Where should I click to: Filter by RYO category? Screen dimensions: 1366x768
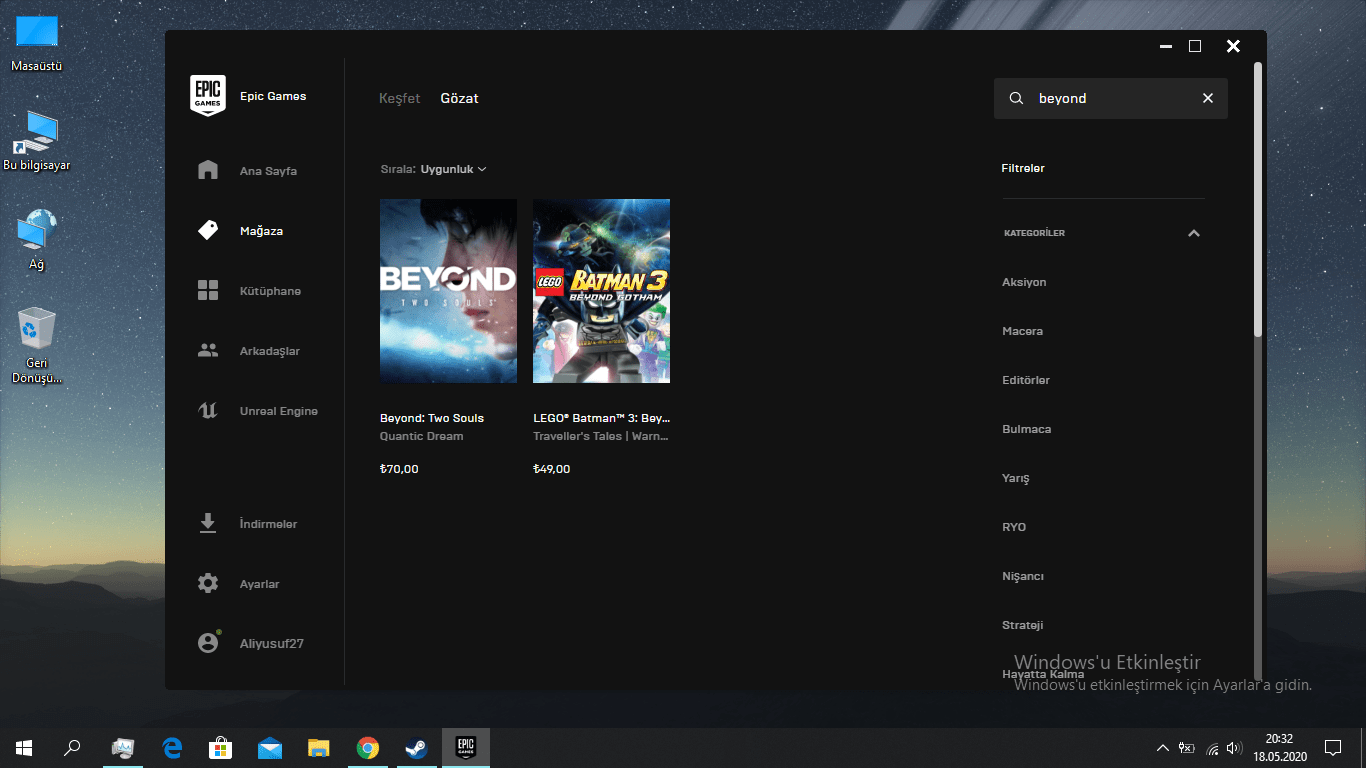(x=1014, y=527)
